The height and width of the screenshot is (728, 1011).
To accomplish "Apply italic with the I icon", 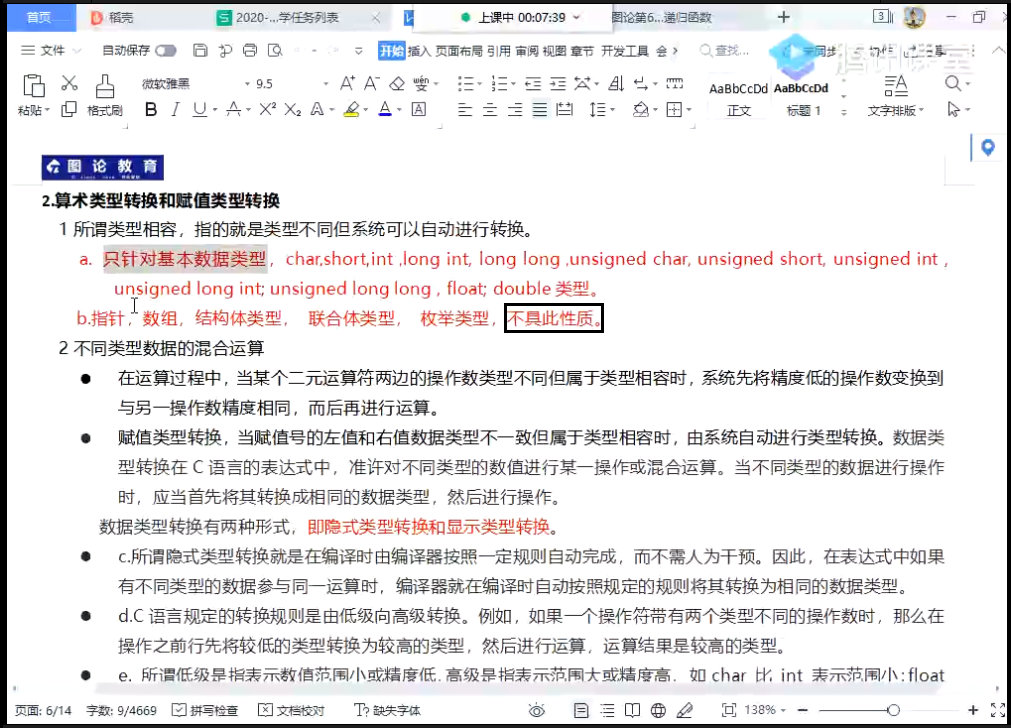I will point(177,110).
